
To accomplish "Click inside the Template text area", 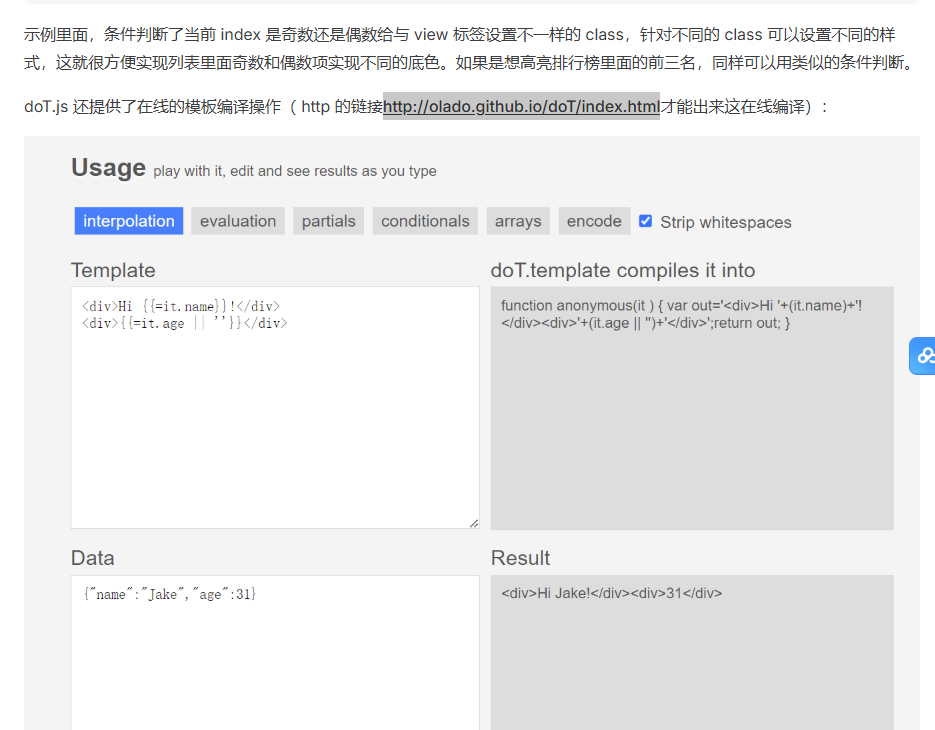I will point(275,407).
